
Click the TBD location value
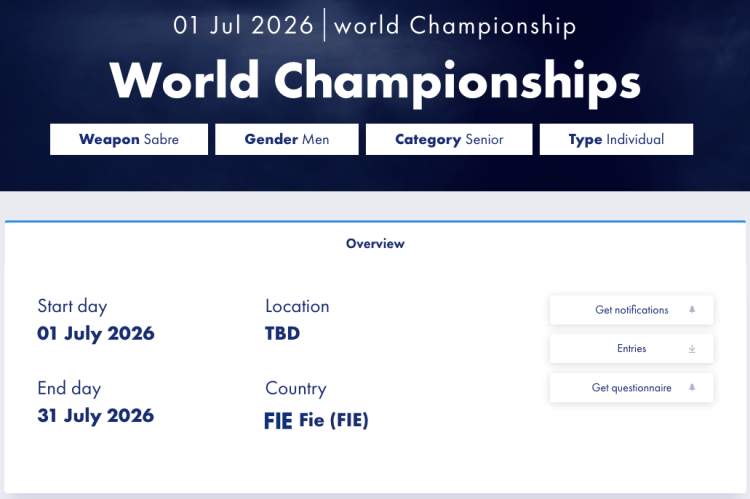pyautogui.click(x=282, y=333)
